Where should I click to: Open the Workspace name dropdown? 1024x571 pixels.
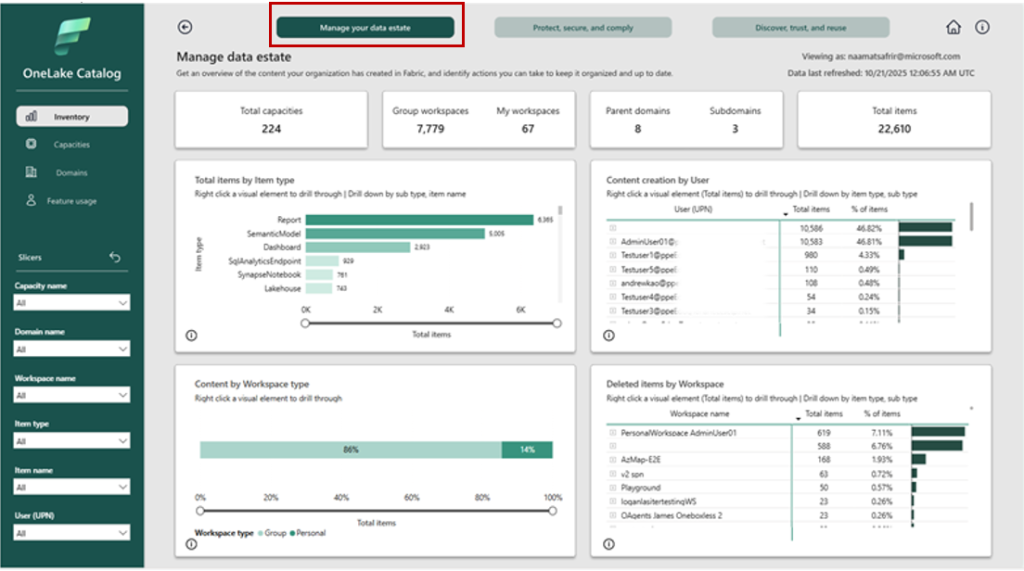72,395
